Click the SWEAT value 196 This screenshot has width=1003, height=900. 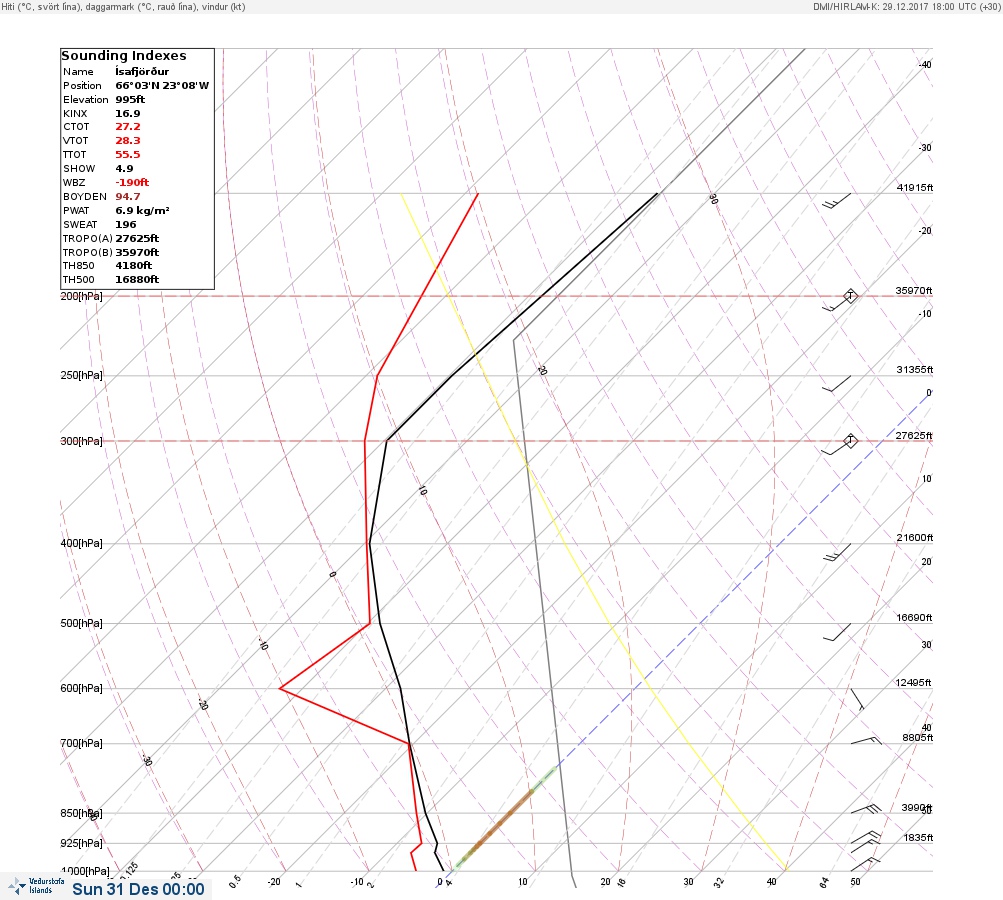point(125,225)
